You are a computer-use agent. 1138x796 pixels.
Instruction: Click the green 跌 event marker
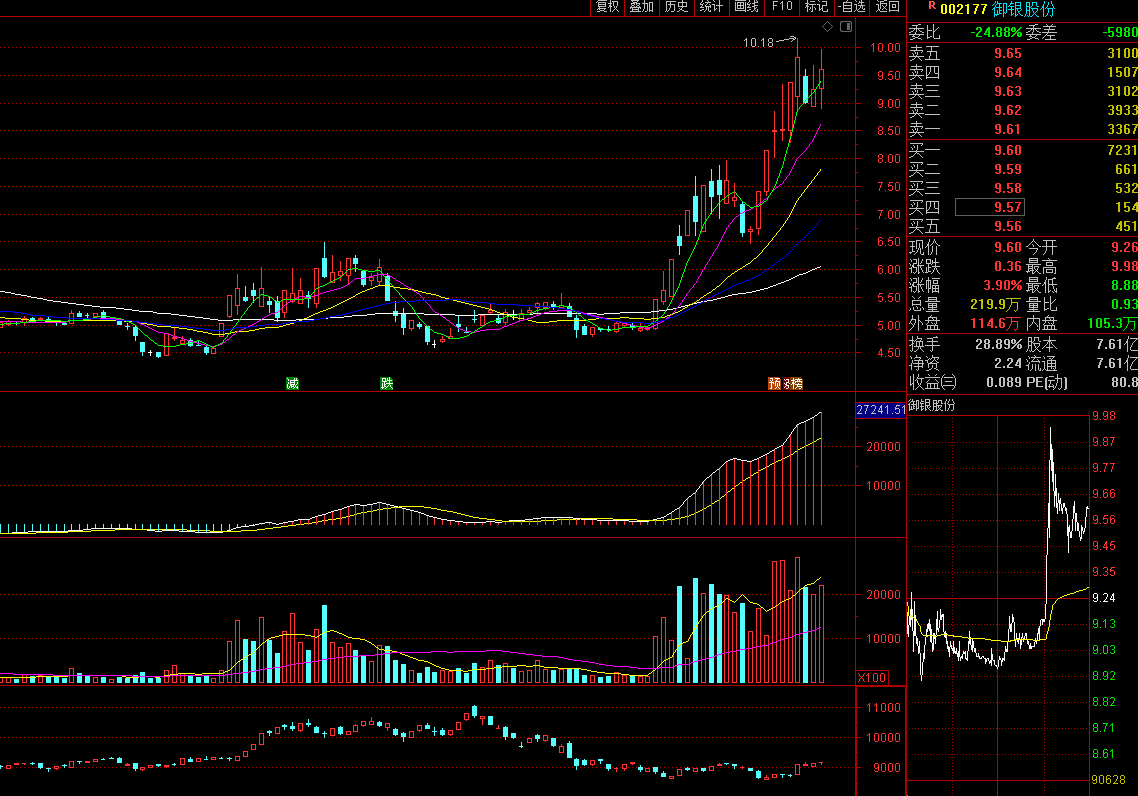[x=387, y=383]
